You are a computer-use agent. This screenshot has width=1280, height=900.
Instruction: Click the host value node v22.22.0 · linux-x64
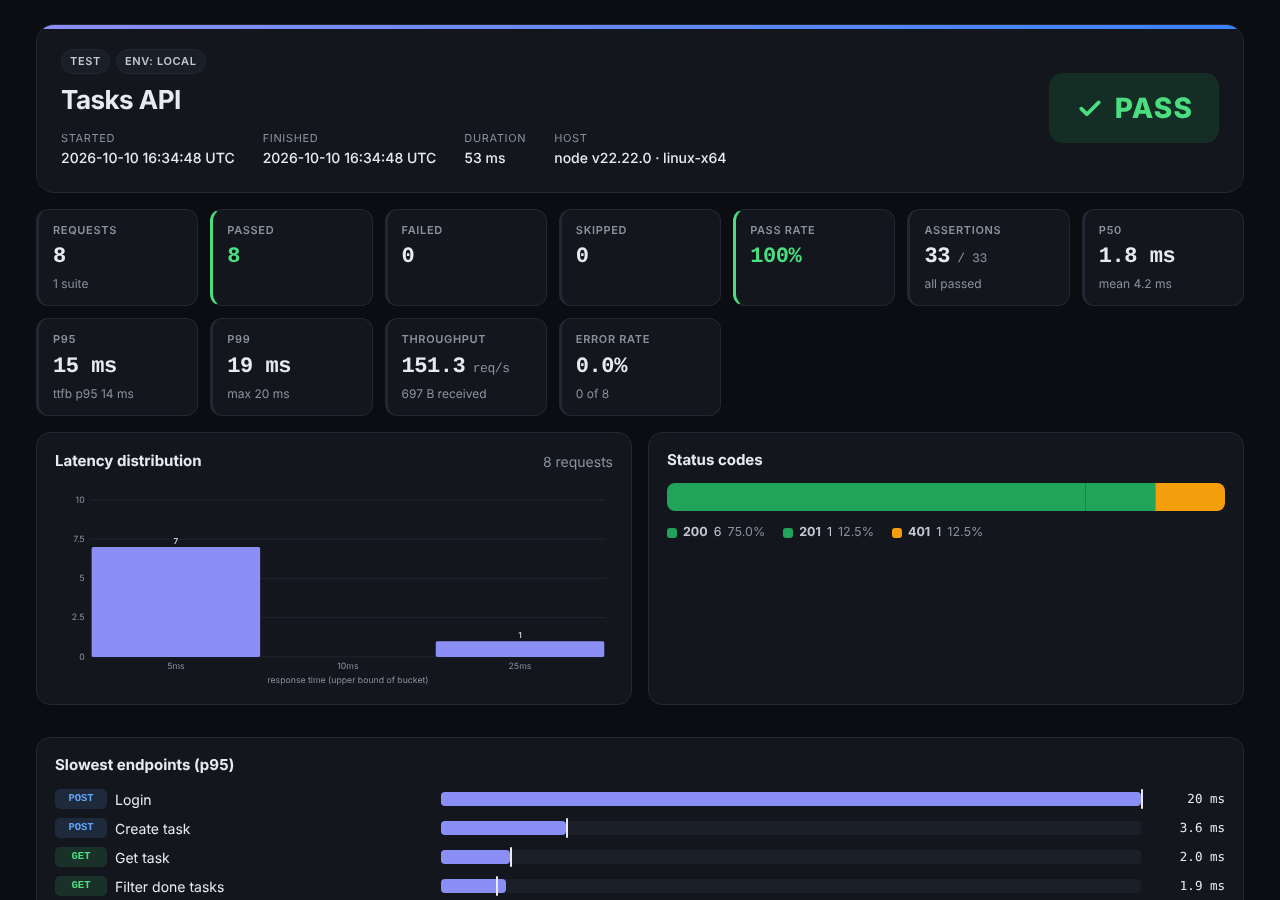(640, 158)
